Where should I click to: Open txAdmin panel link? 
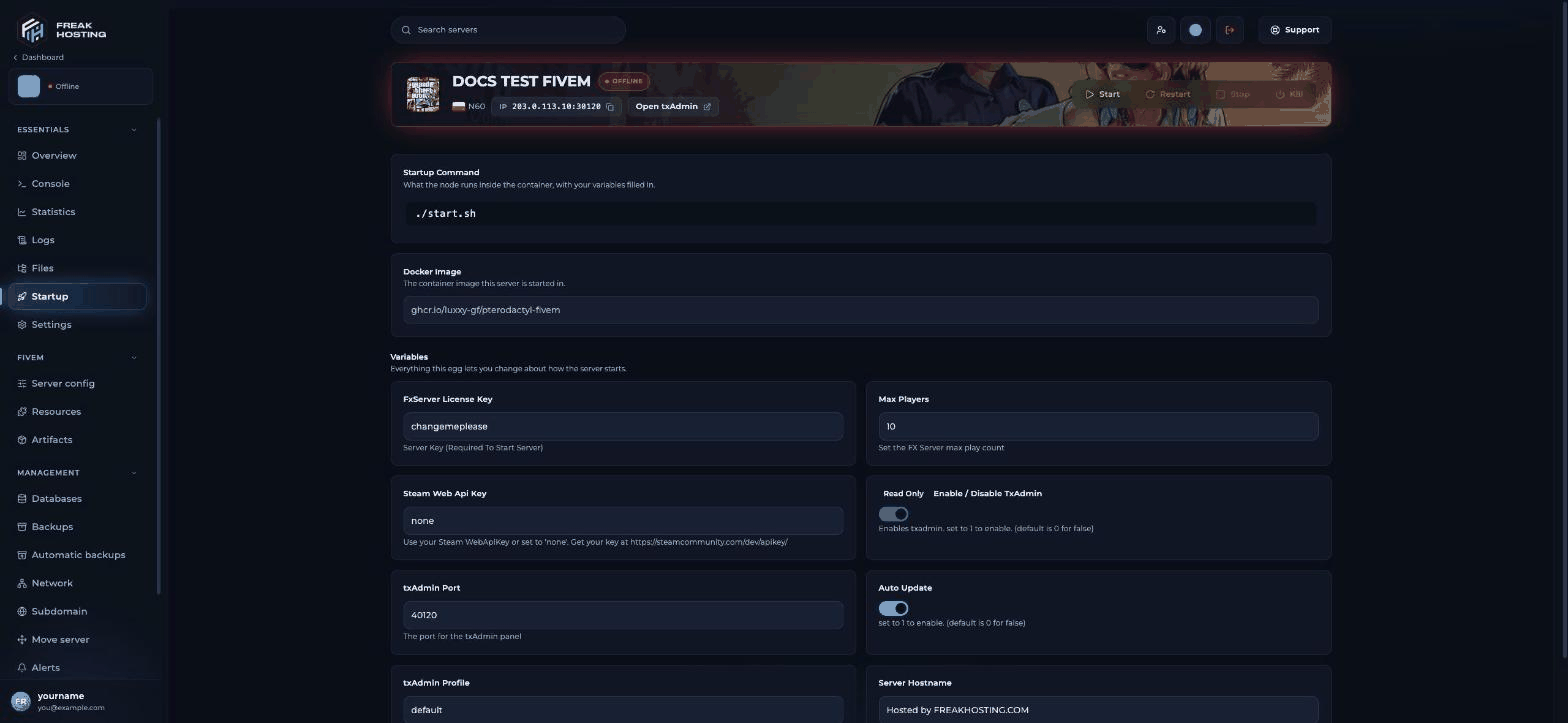(x=673, y=107)
